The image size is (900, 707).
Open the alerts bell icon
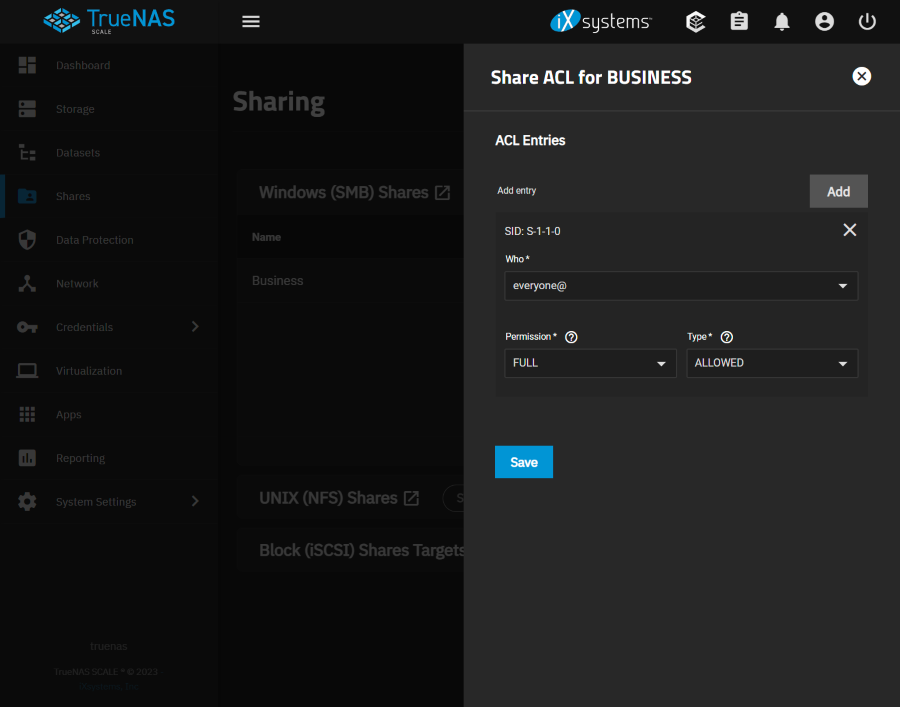tap(782, 21)
